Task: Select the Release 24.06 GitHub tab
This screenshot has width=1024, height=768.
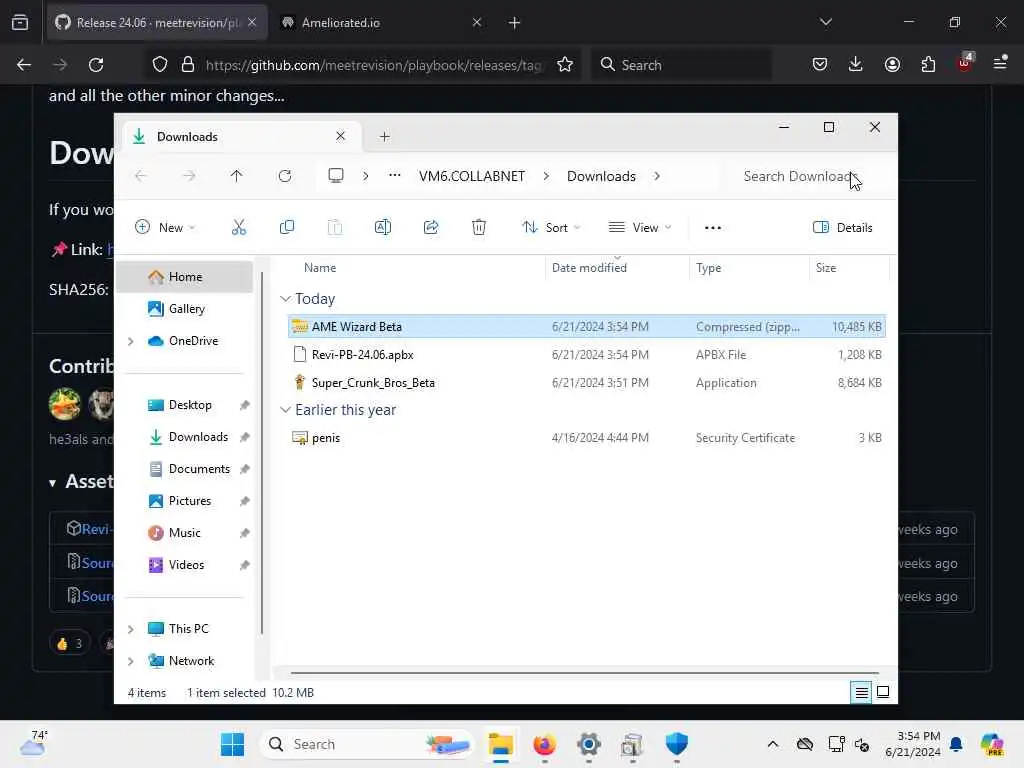Action: pos(155,23)
